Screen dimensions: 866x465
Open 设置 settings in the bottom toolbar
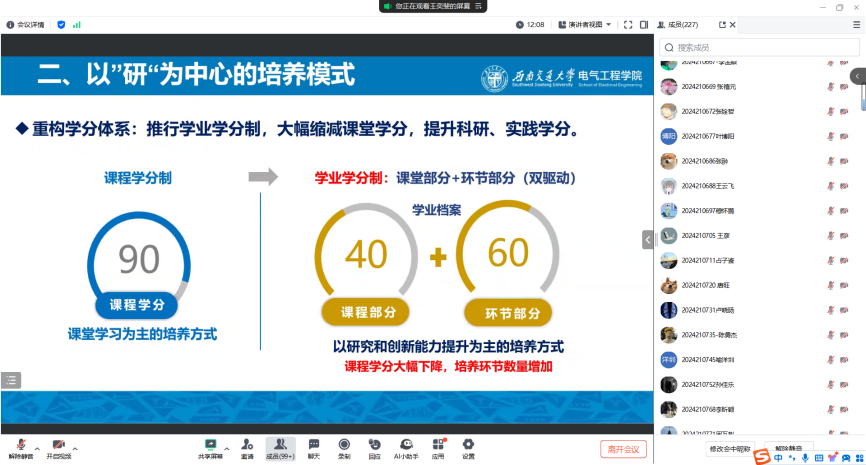(468, 446)
